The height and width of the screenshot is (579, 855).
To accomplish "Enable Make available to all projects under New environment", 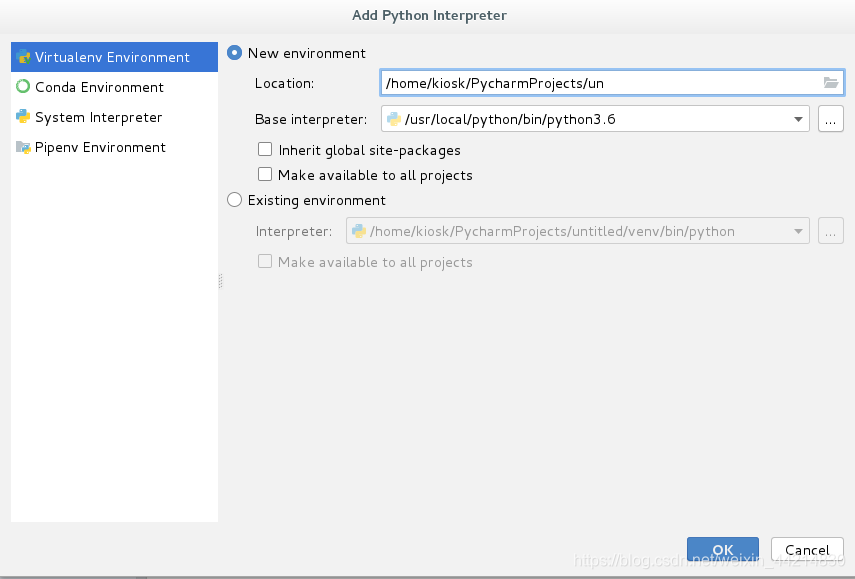I will coord(265,174).
